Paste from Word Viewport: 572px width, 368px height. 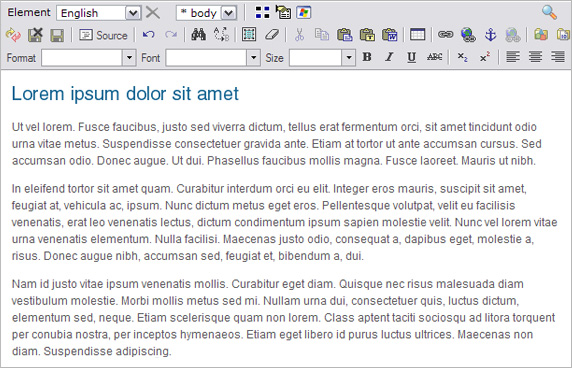point(389,35)
